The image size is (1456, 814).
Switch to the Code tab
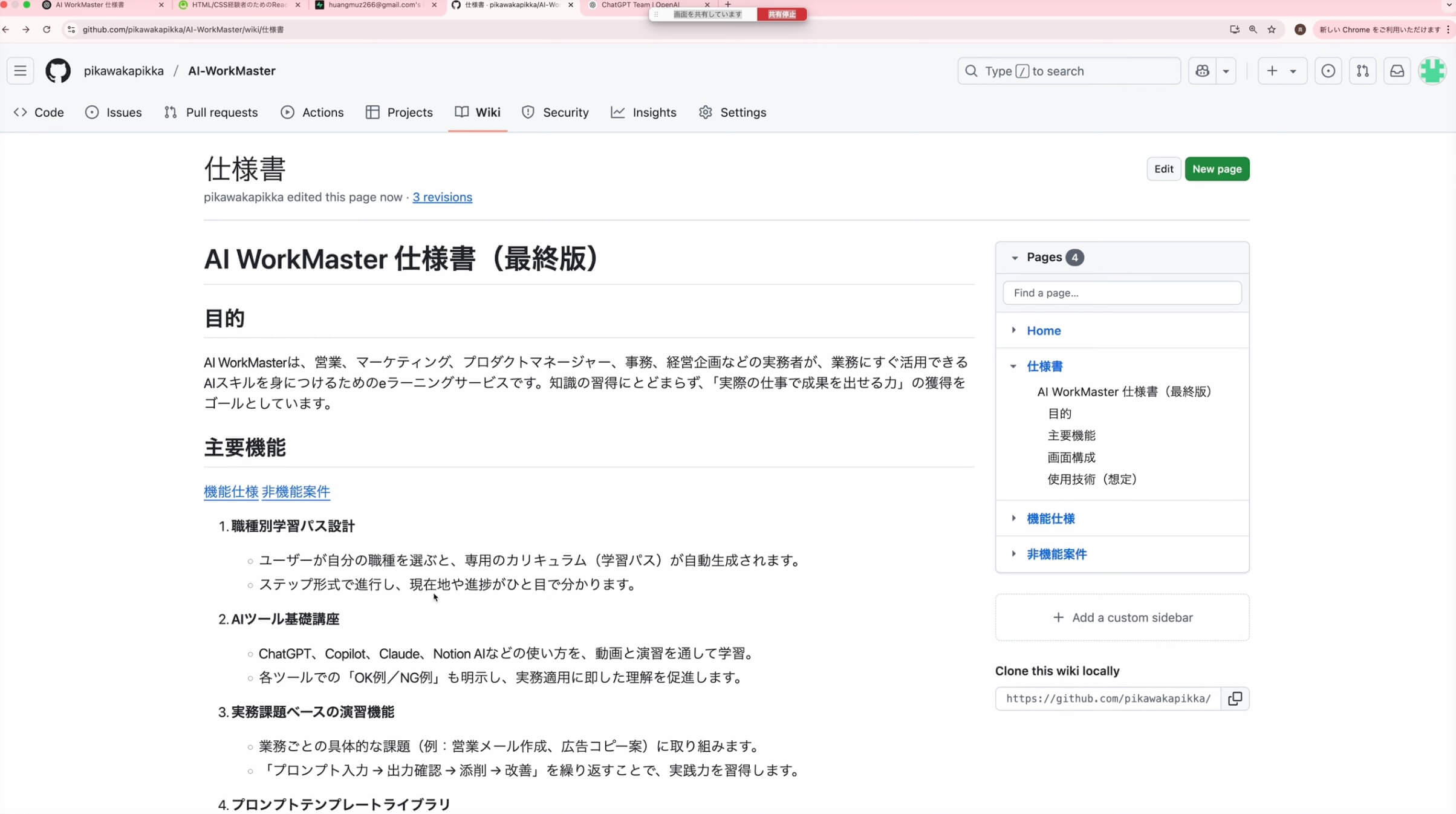point(39,112)
